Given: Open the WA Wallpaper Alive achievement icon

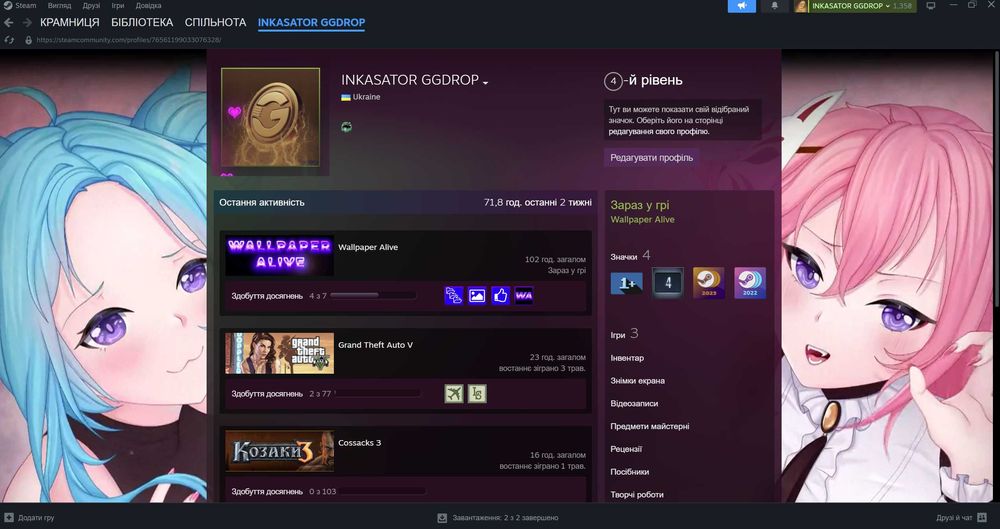Looking at the screenshot, I should click(524, 295).
